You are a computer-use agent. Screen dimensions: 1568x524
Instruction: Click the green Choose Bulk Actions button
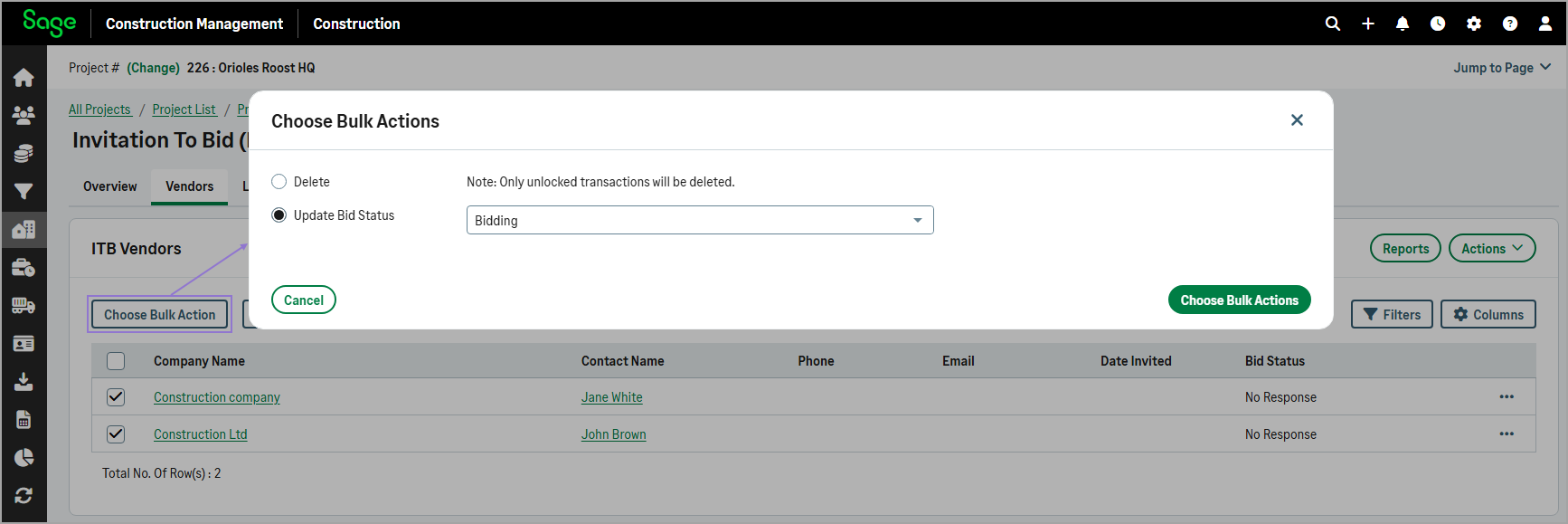(x=1238, y=300)
